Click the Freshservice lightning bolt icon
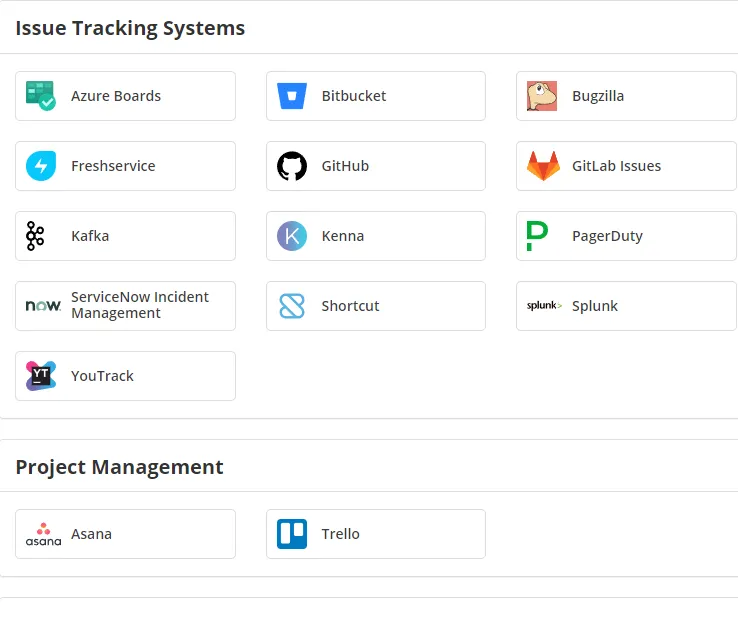The height and width of the screenshot is (617, 738). (x=41, y=166)
